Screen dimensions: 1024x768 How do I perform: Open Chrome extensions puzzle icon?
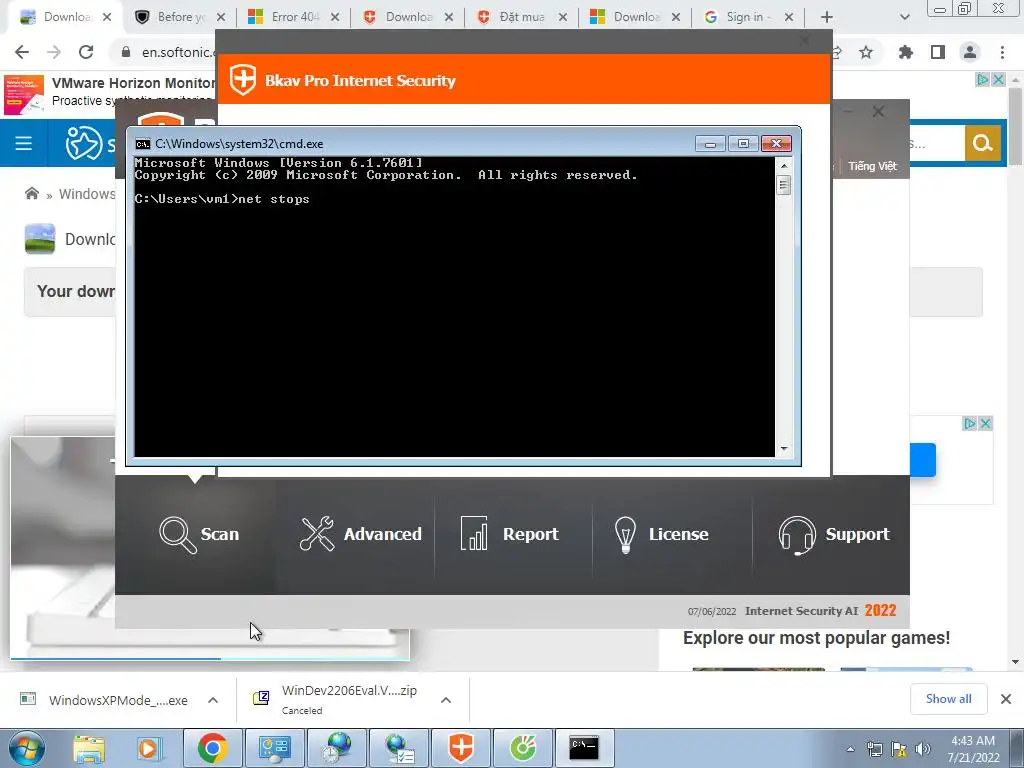[x=906, y=52]
